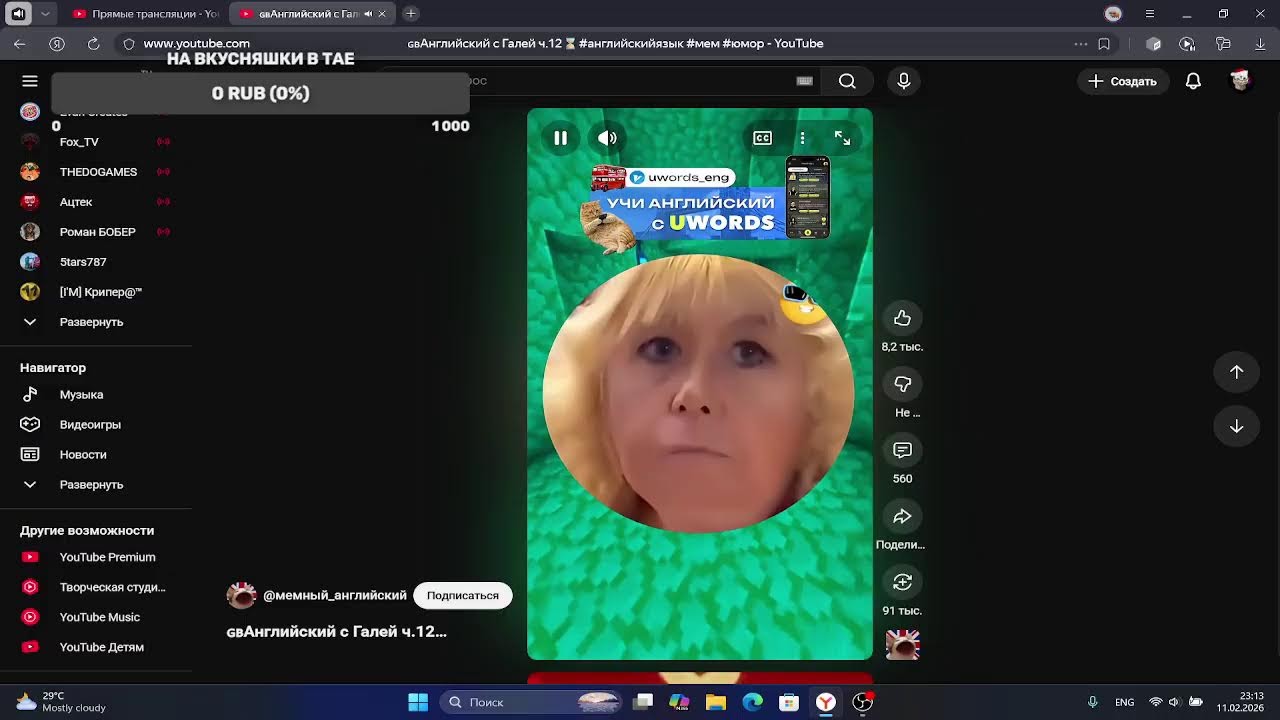Image resolution: width=1280 pixels, height=720 pixels.
Task: Toggle closed captions on the Short
Action: point(762,138)
